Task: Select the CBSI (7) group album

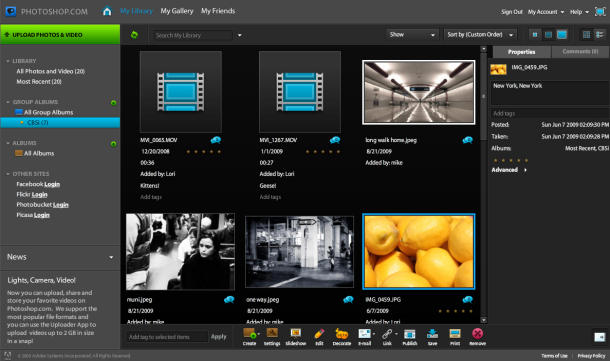Action: coord(60,123)
